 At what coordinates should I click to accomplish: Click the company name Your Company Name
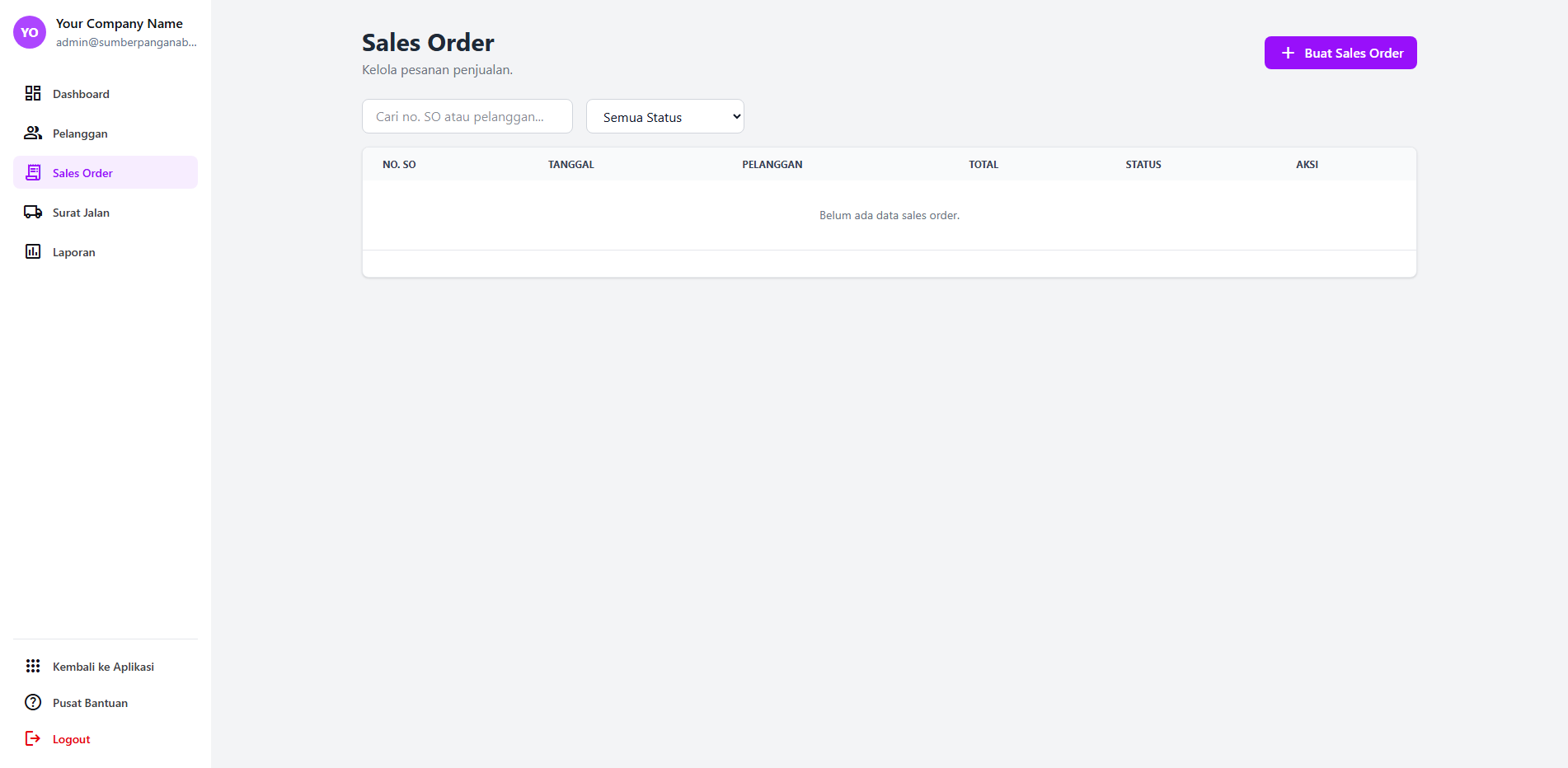[x=120, y=23]
